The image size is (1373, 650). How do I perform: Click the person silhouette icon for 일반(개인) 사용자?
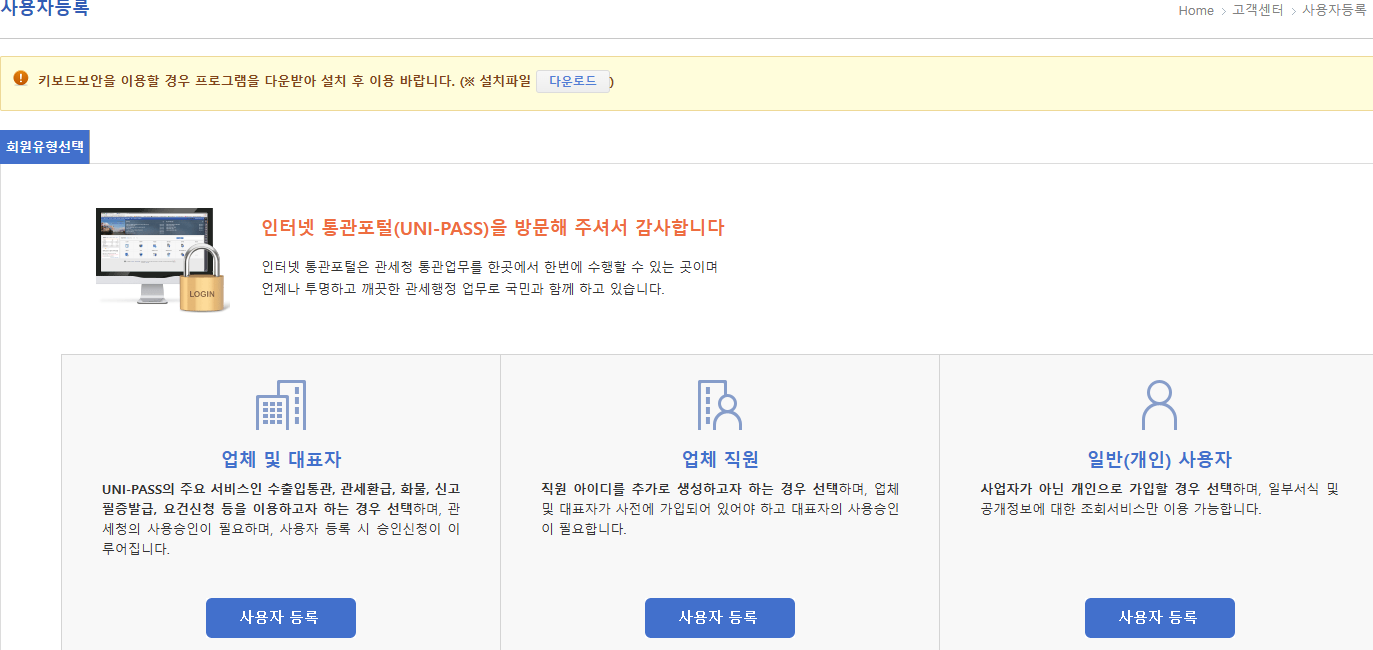(1159, 405)
